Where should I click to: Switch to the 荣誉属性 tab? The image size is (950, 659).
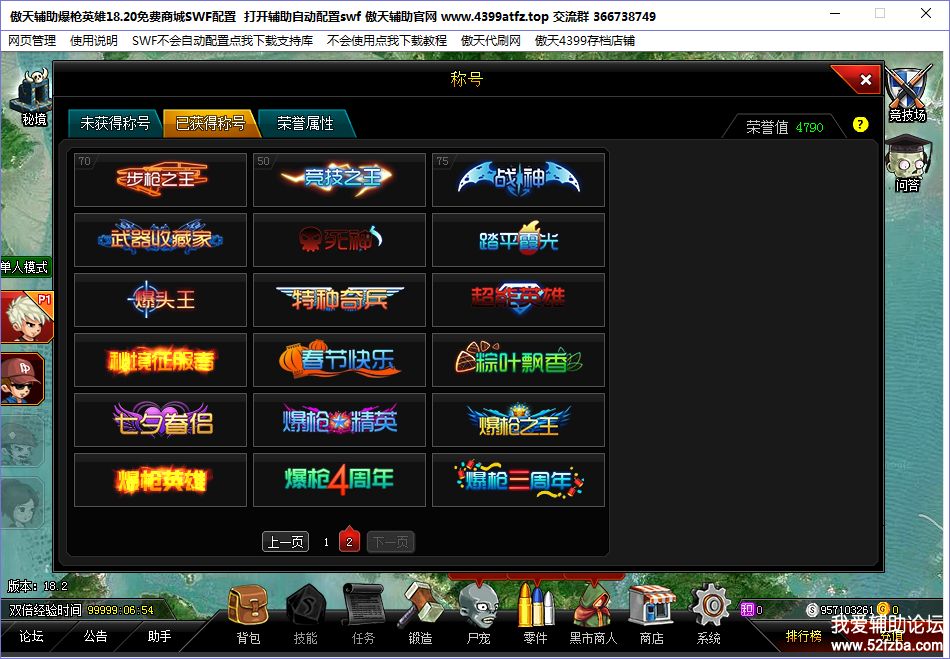pos(305,124)
